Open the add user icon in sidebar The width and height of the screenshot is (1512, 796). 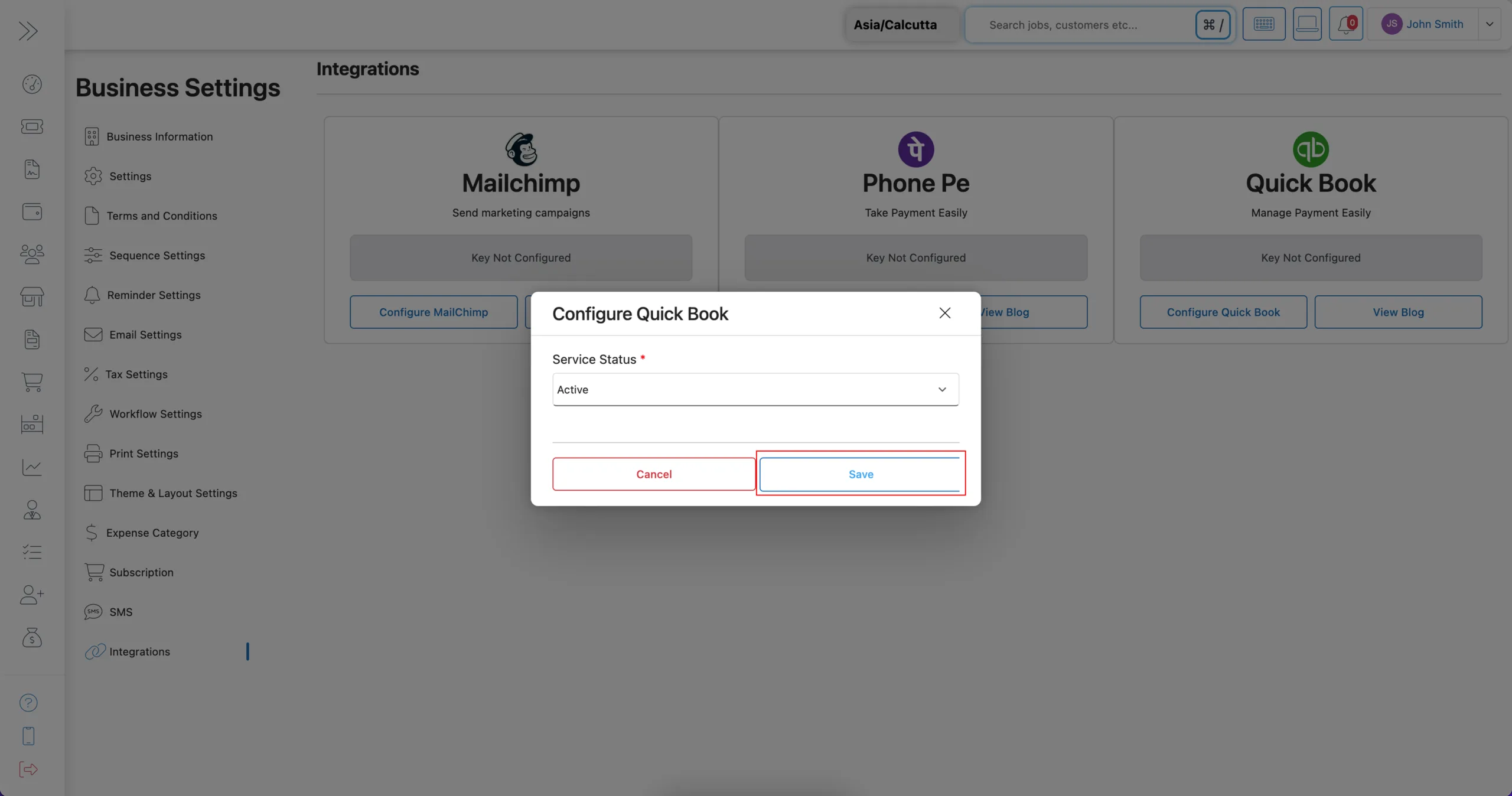32,595
